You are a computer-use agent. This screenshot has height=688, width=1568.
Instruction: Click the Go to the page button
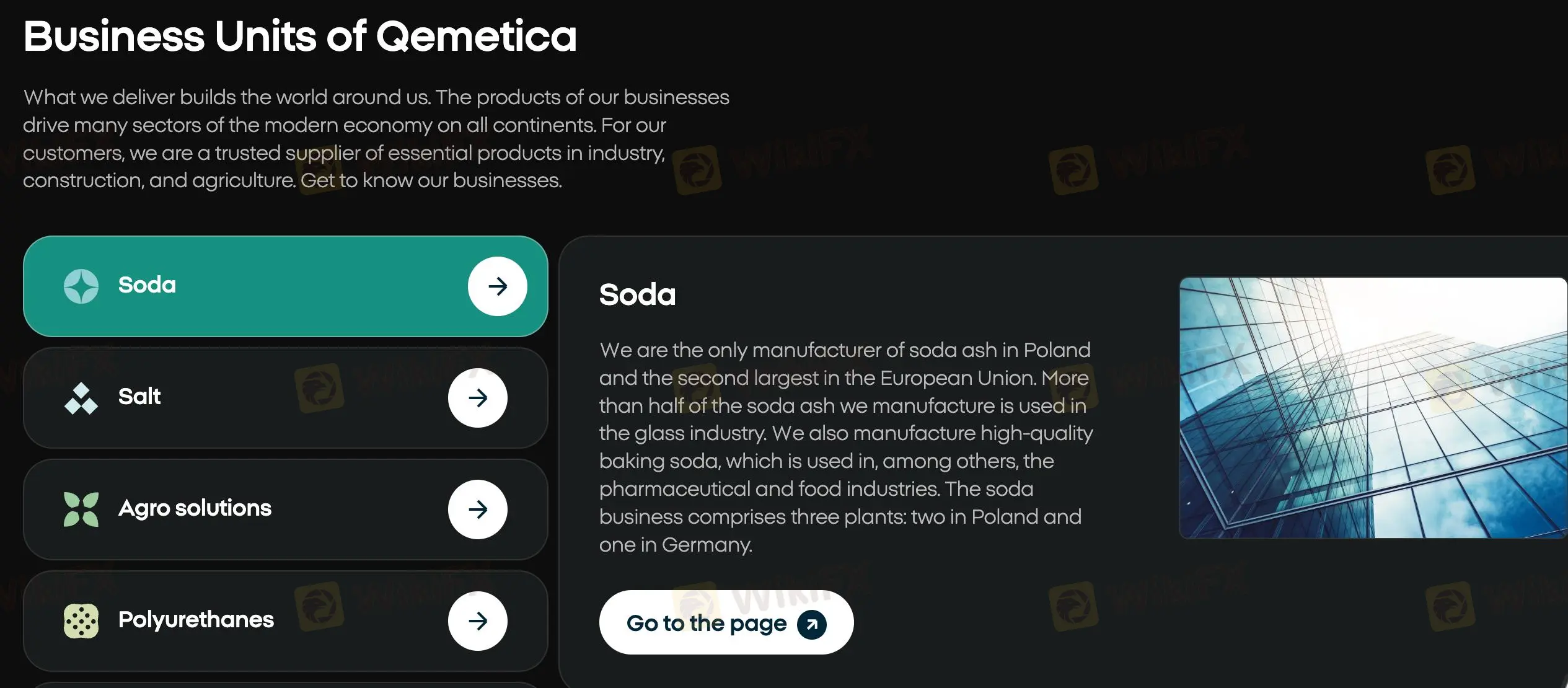707,623
